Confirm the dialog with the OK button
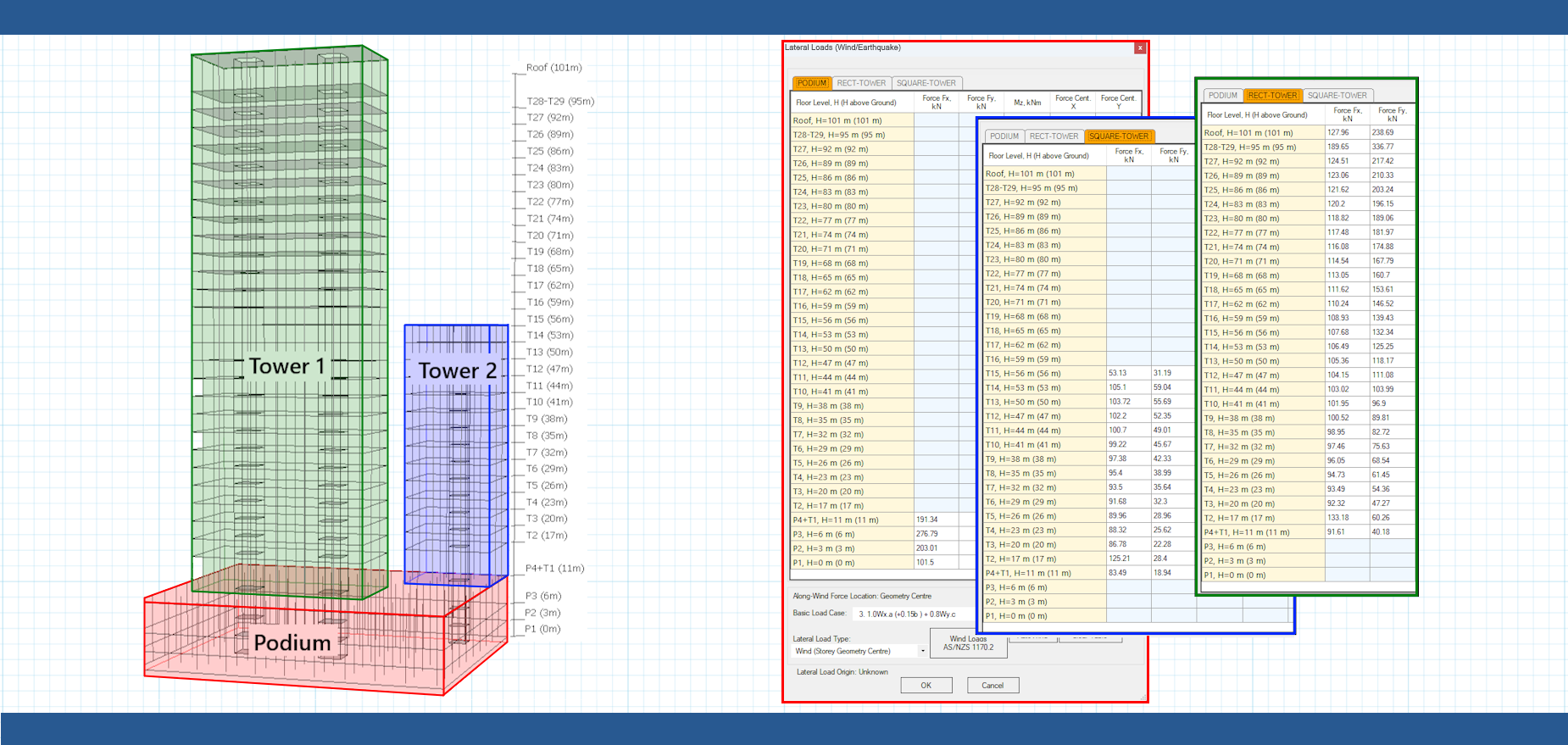 tap(926, 686)
